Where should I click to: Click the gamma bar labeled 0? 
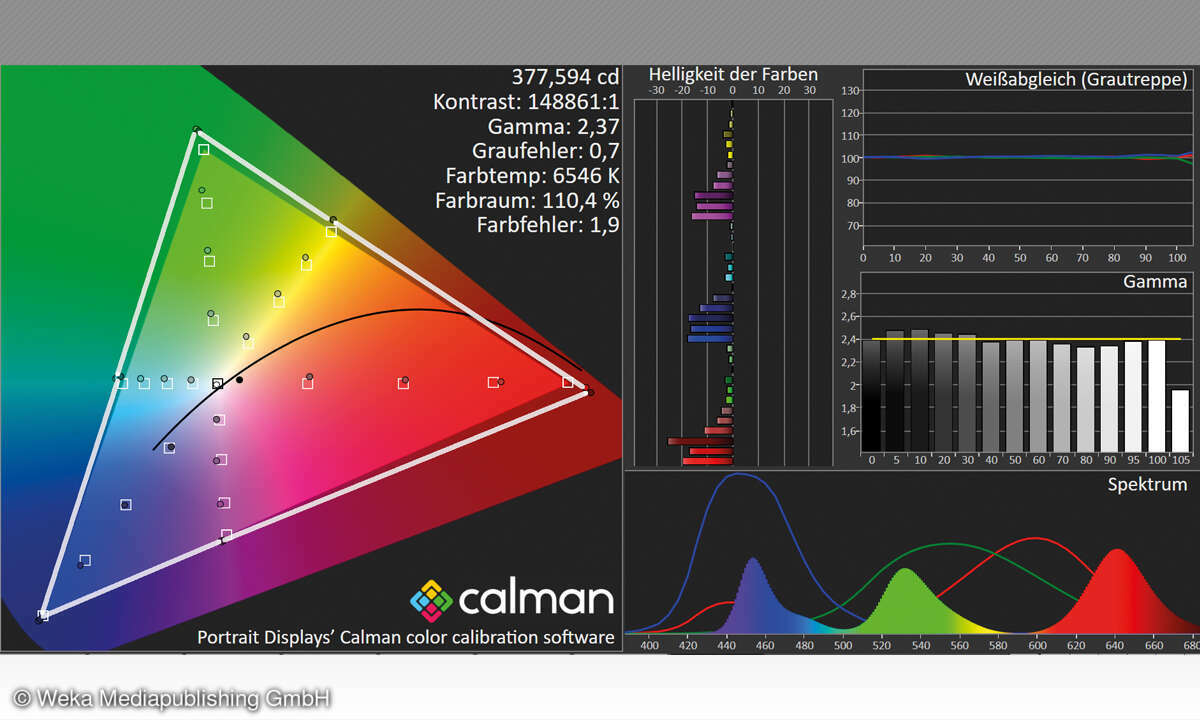872,395
